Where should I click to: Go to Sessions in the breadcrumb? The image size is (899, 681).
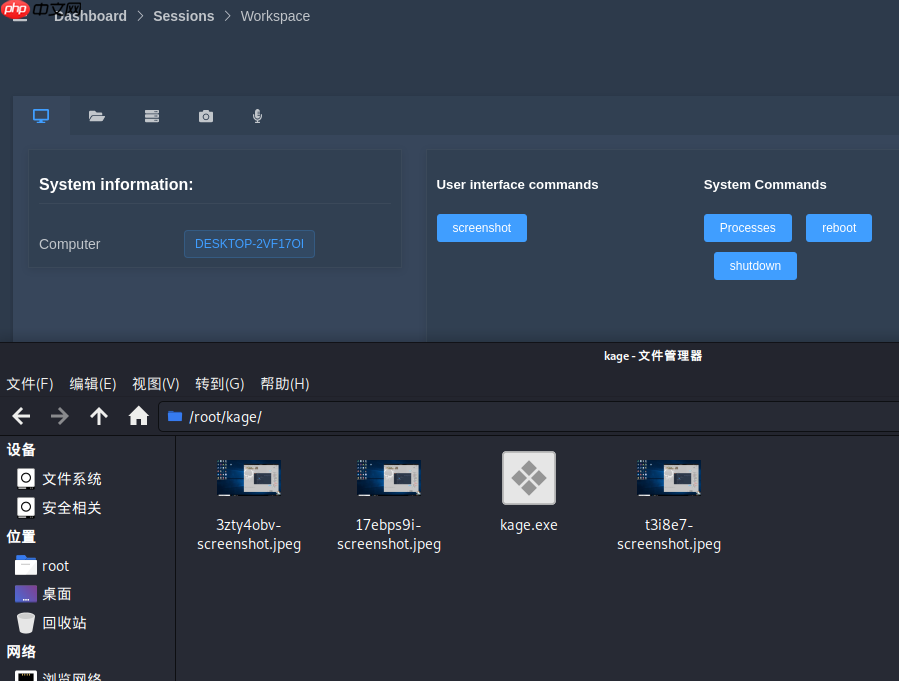point(183,16)
